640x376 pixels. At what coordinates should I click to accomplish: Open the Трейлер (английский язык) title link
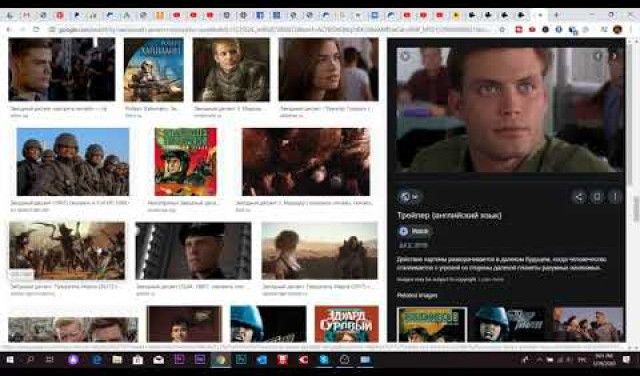(449, 215)
